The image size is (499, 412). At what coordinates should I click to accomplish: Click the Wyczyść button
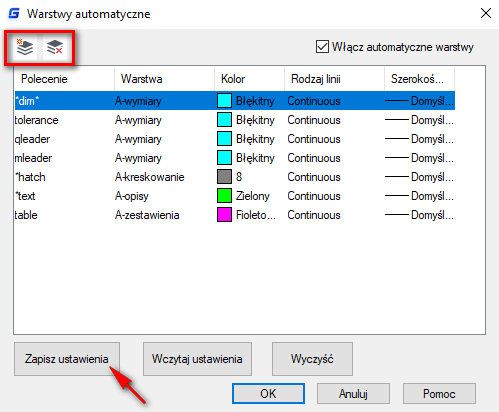pos(312,359)
